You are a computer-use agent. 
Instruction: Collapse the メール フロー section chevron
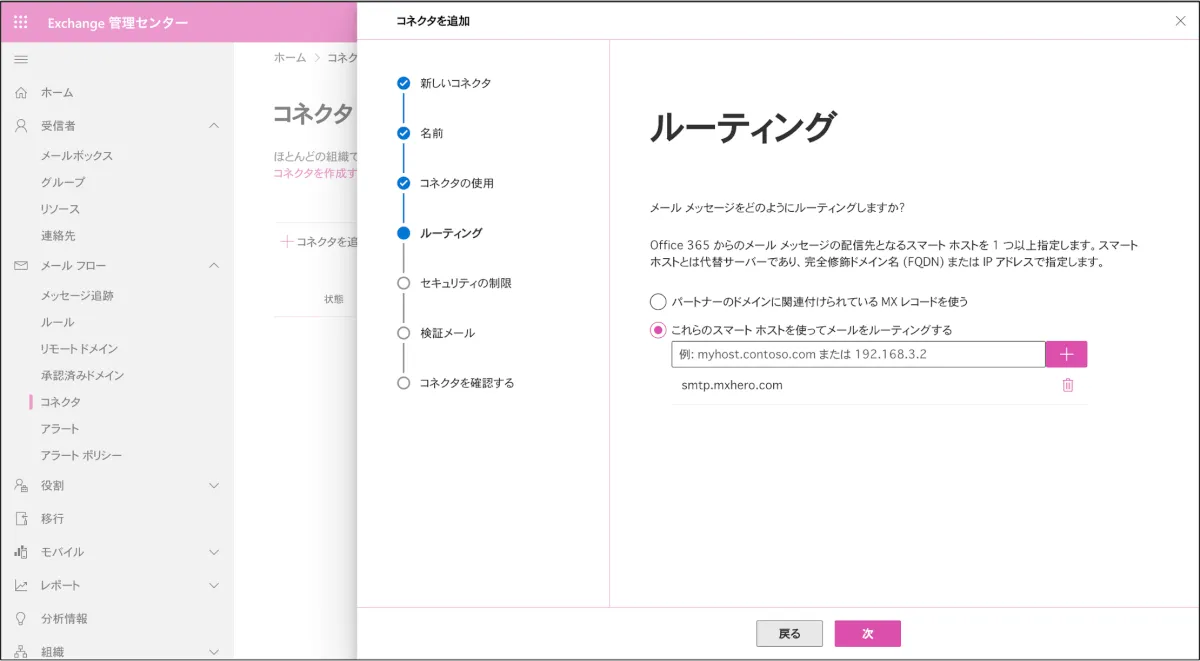[213, 266]
